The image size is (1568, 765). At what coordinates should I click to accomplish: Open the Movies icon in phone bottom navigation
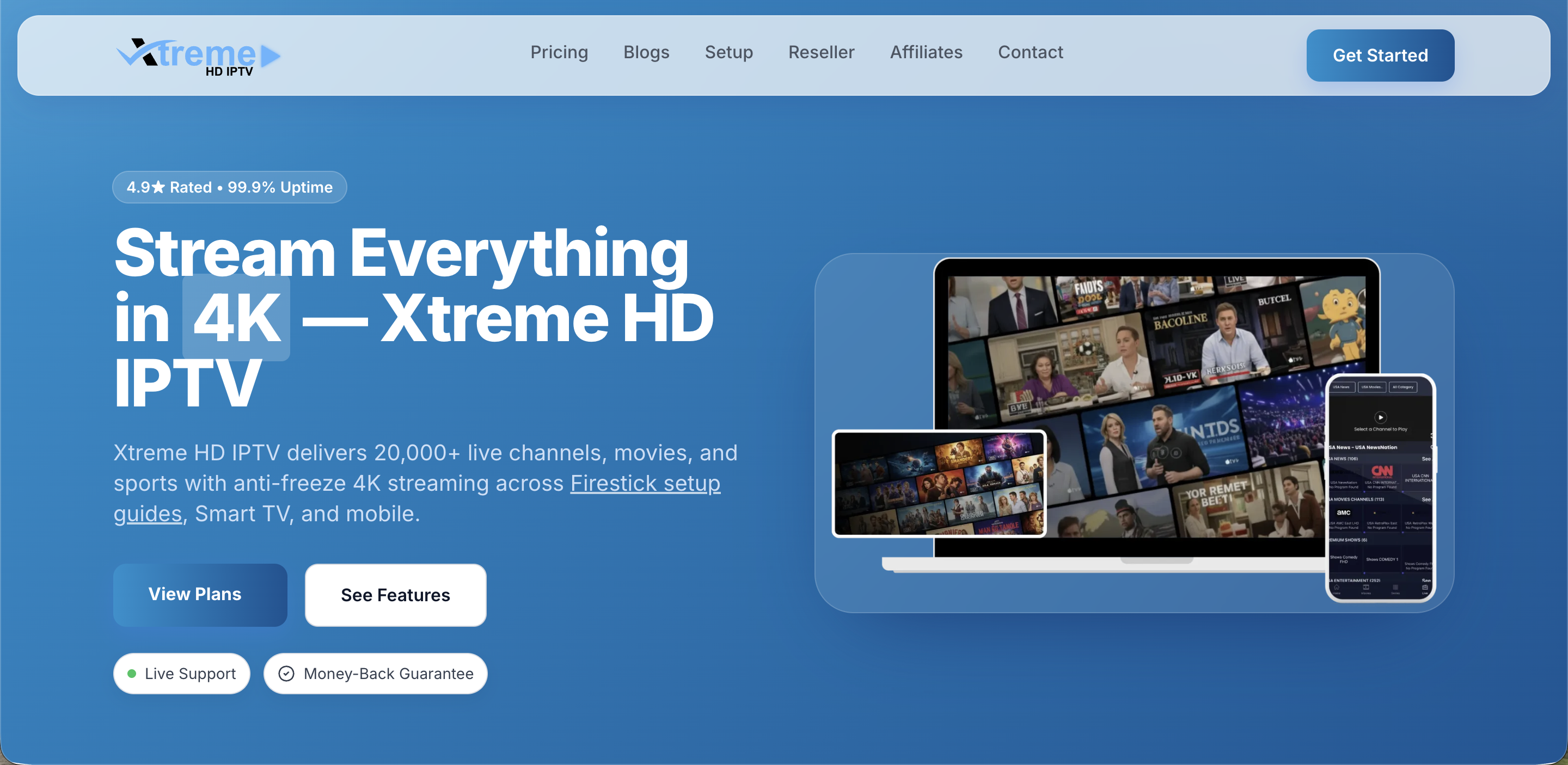[1365, 587]
